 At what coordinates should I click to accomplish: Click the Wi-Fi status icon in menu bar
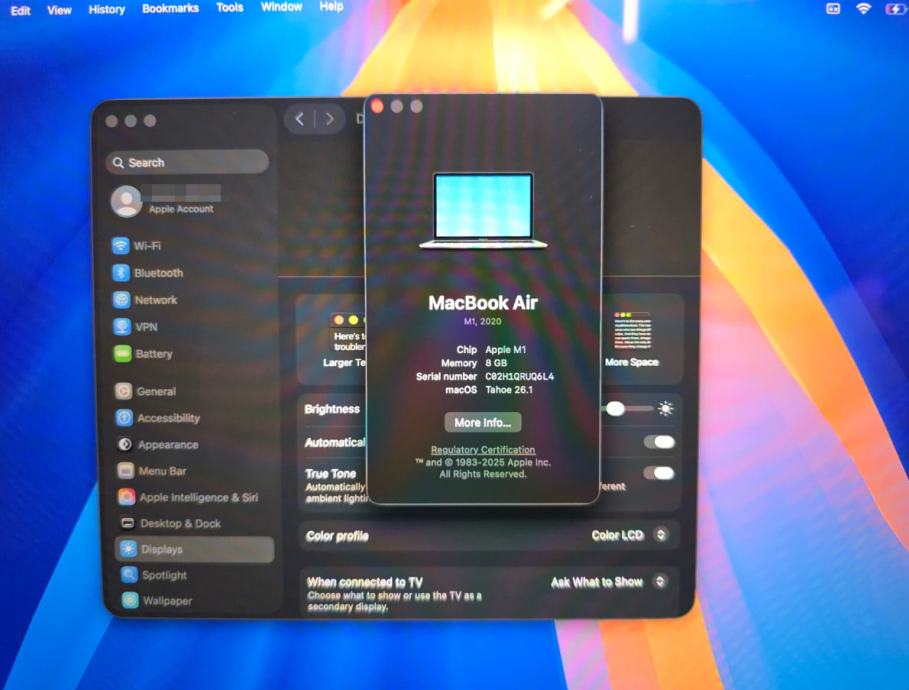click(863, 8)
